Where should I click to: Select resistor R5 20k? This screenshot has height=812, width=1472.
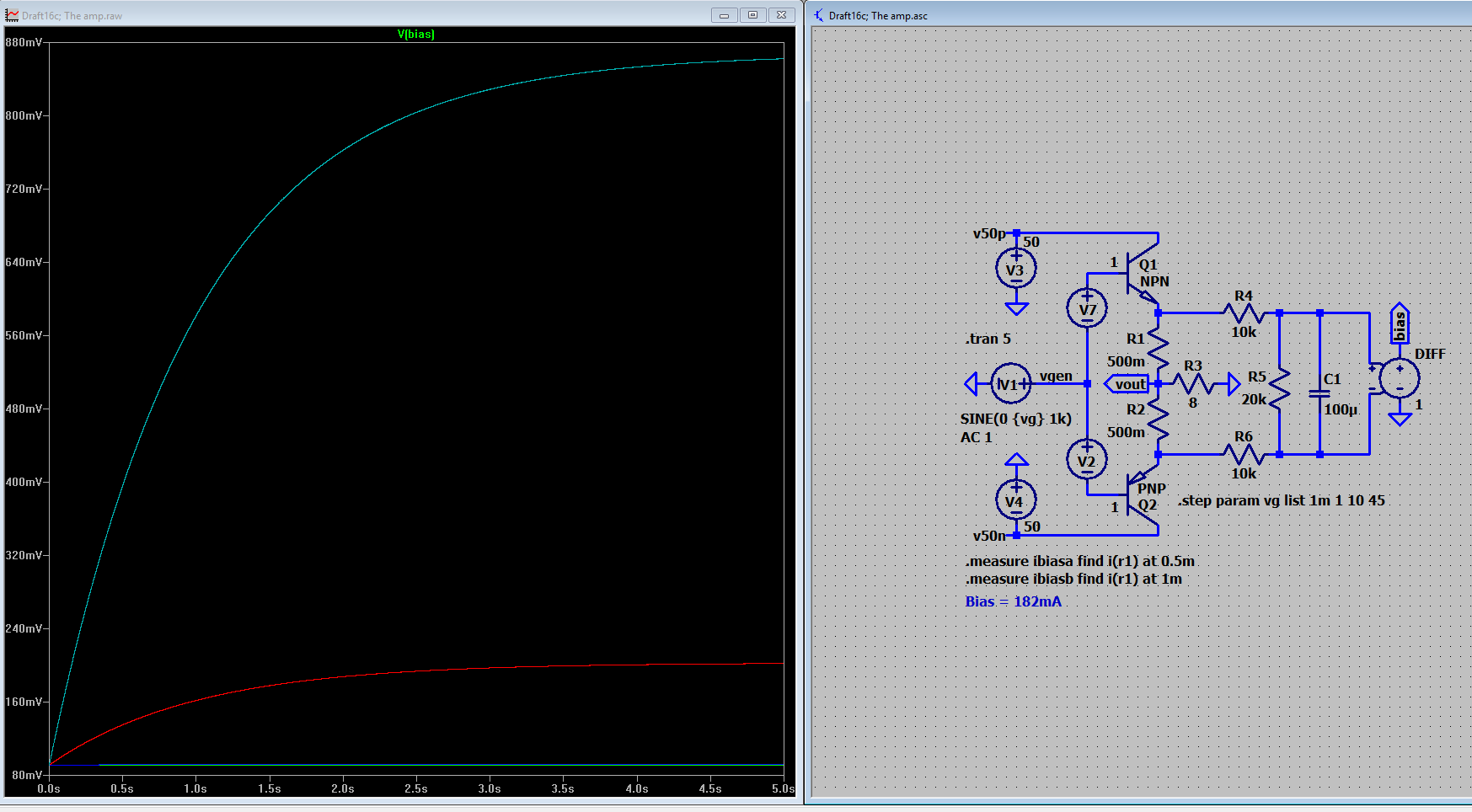click(1279, 389)
